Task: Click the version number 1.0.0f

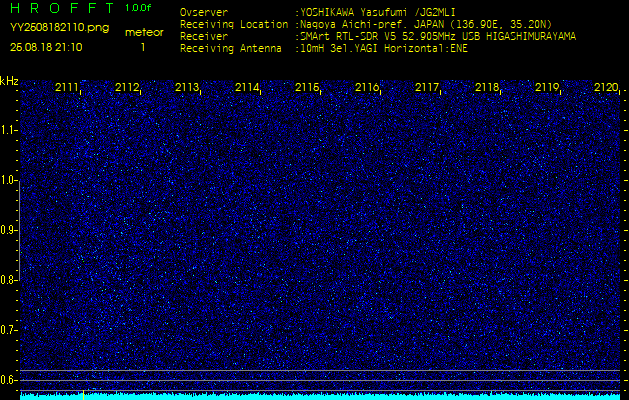Action: [x=138, y=8]
